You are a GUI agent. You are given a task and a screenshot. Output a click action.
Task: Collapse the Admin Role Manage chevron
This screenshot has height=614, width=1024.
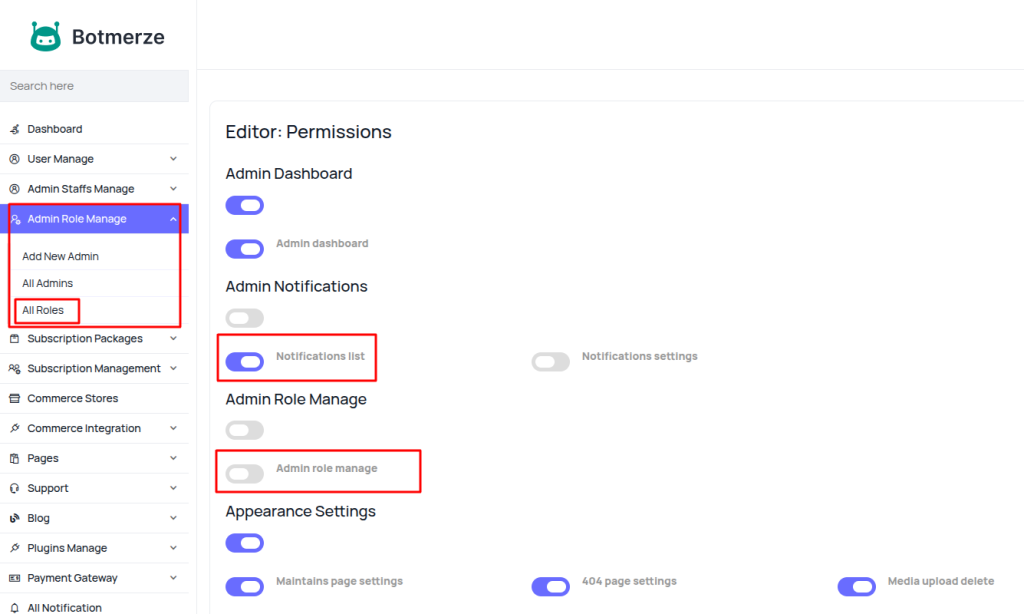[x=173, y=219]
